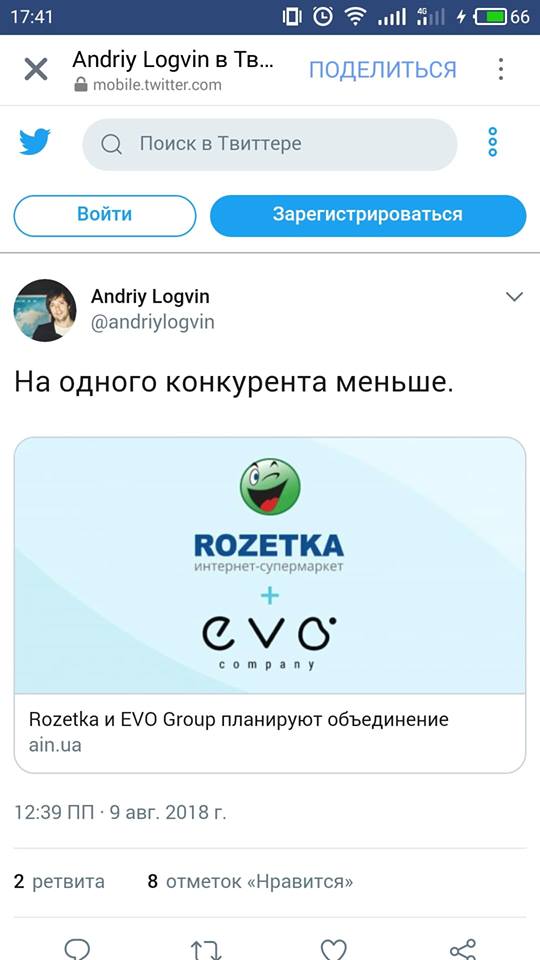Expand the tweet options chevron
This screenshot has height=960, width=540.
point(514,297)
